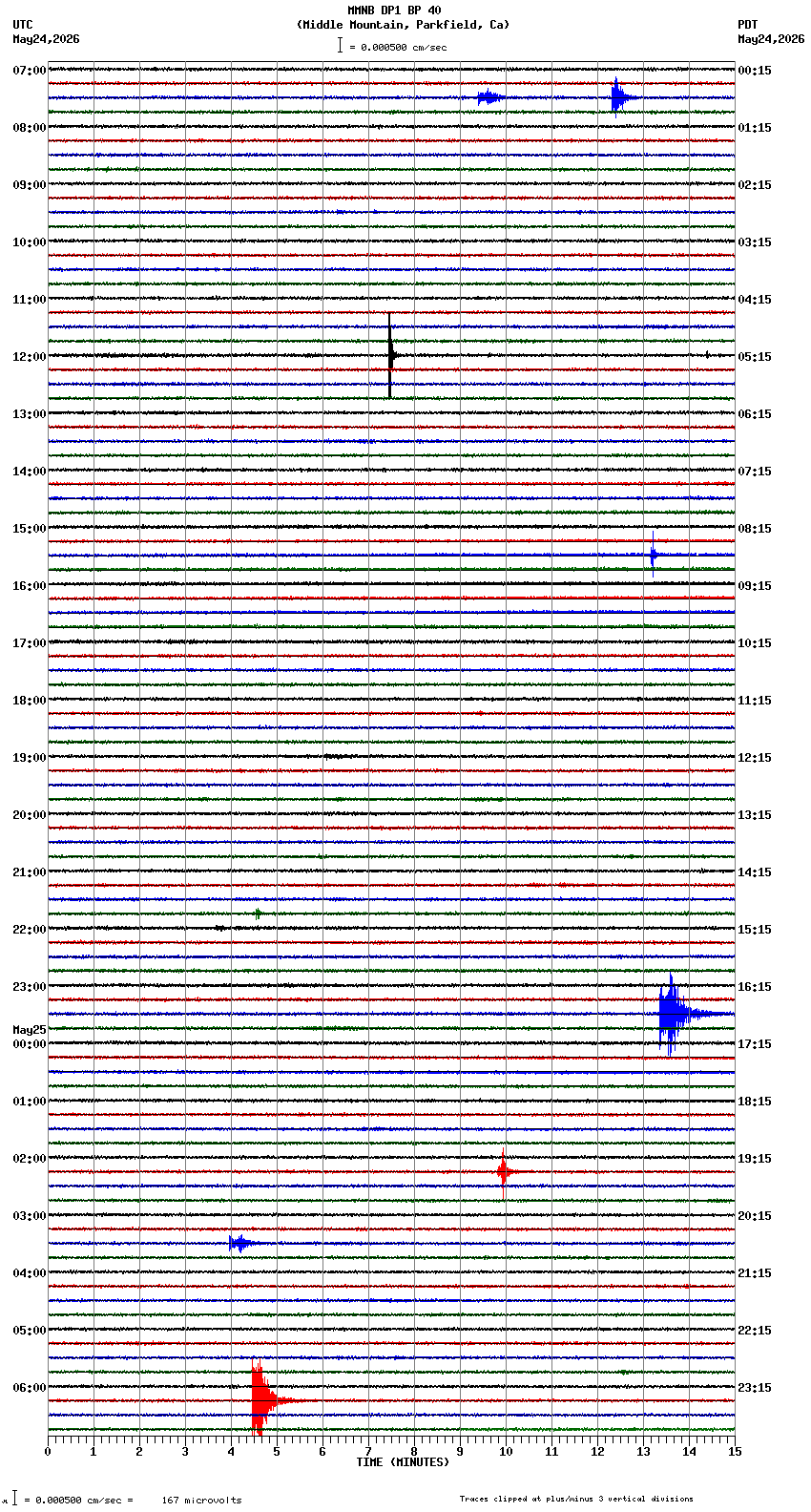This screenshot has height=1512, width=811.
Task: Click the 'May25' date change label
Action: (30, 1030)
